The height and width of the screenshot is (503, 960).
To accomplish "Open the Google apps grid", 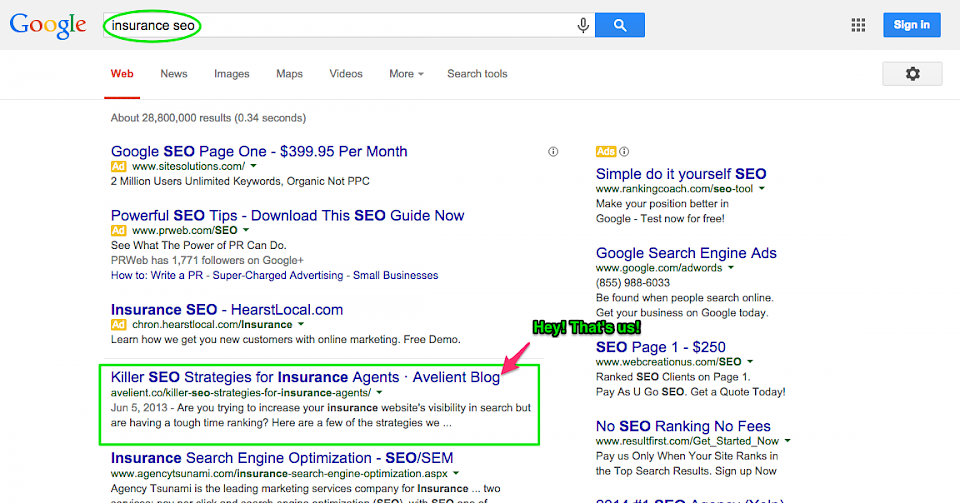I will 858,25.
